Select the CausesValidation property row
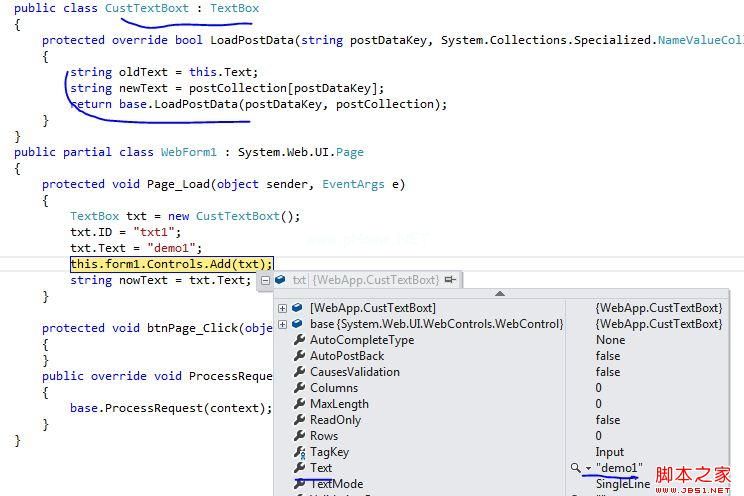Screen dimensions: 744x496 354,372
